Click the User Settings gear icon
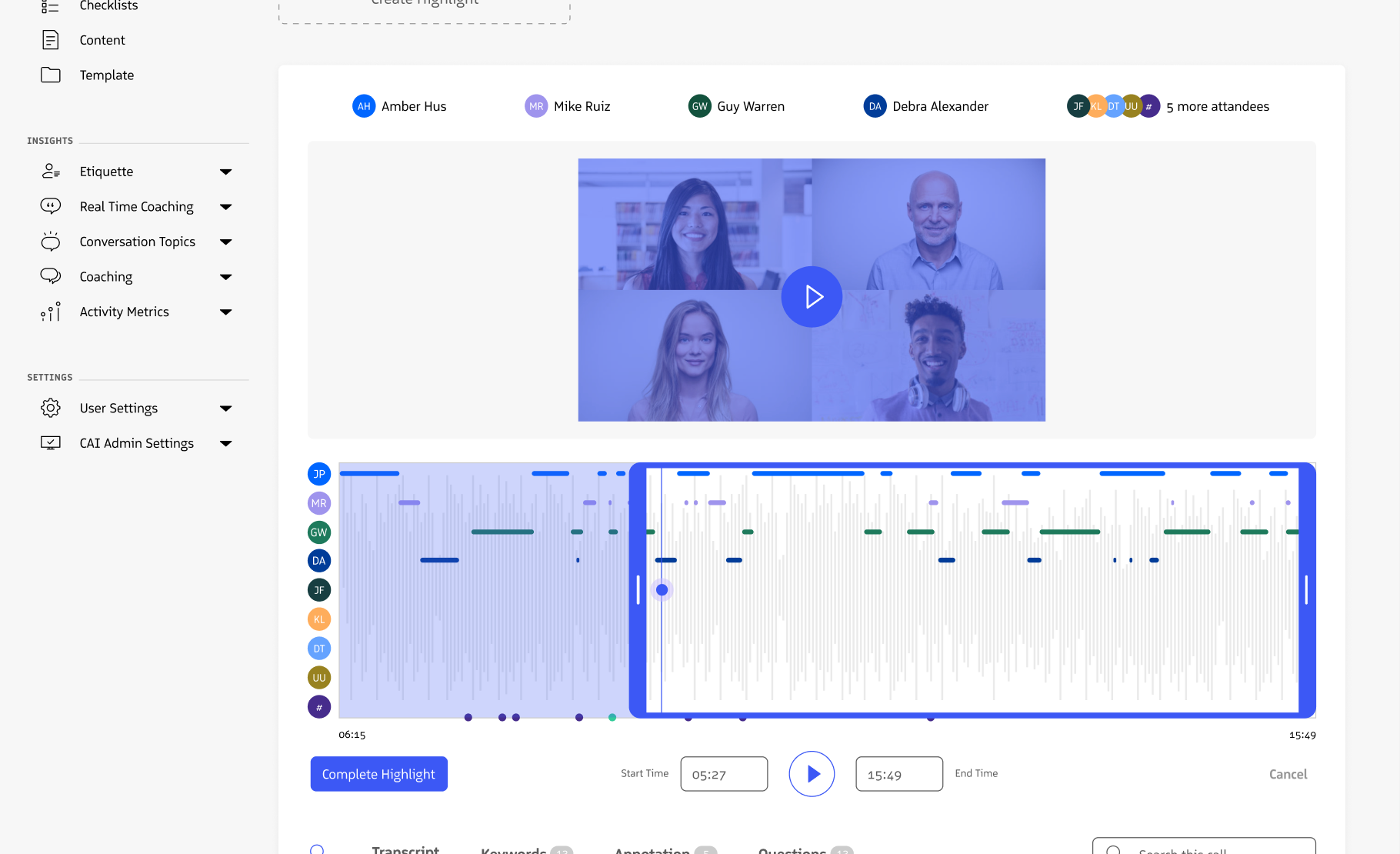Image resolution: width=1400 pixels, height=854 pixels. (x=51, y=408)
